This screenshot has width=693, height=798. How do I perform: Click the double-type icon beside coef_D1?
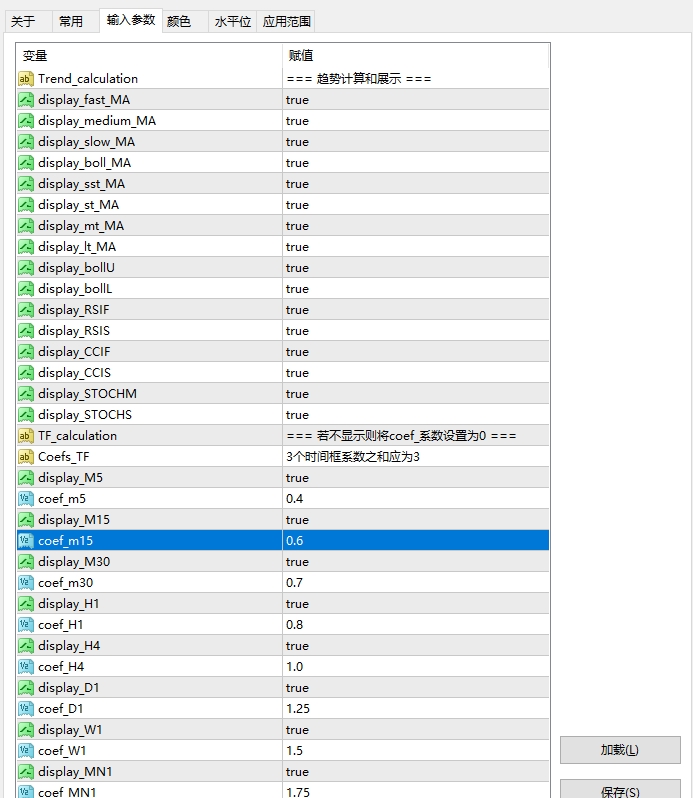26,708
